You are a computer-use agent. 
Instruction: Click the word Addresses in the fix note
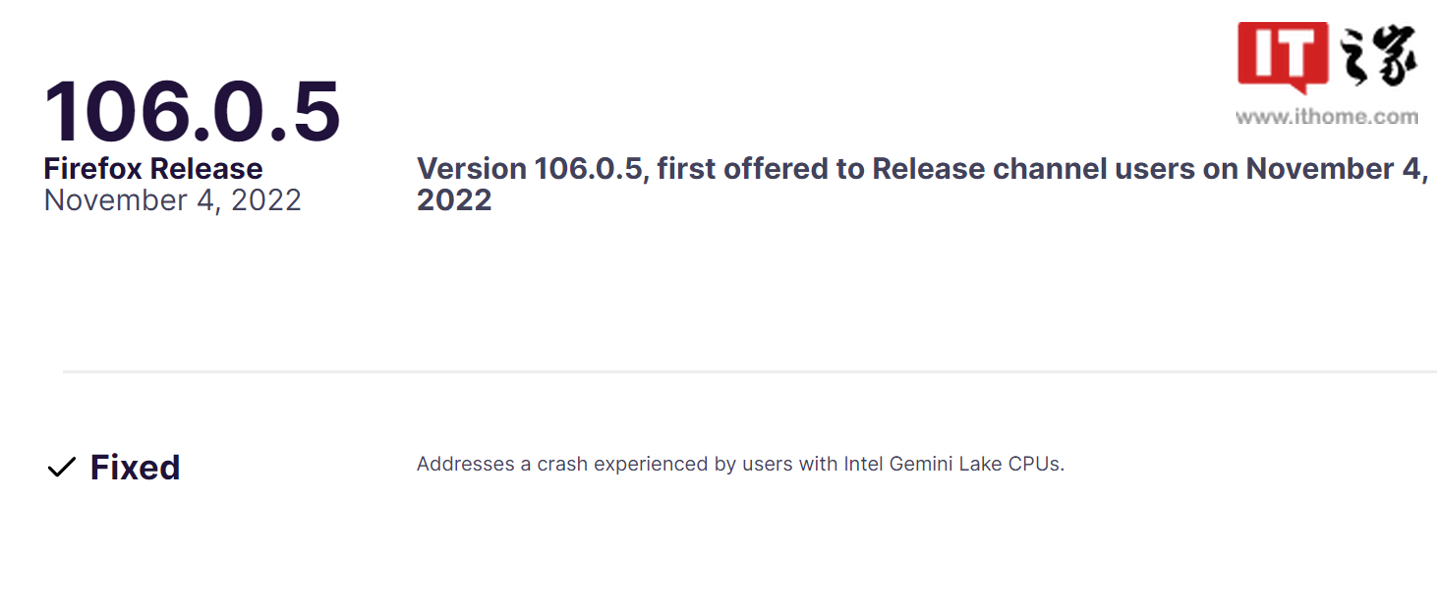coord(458,464)
